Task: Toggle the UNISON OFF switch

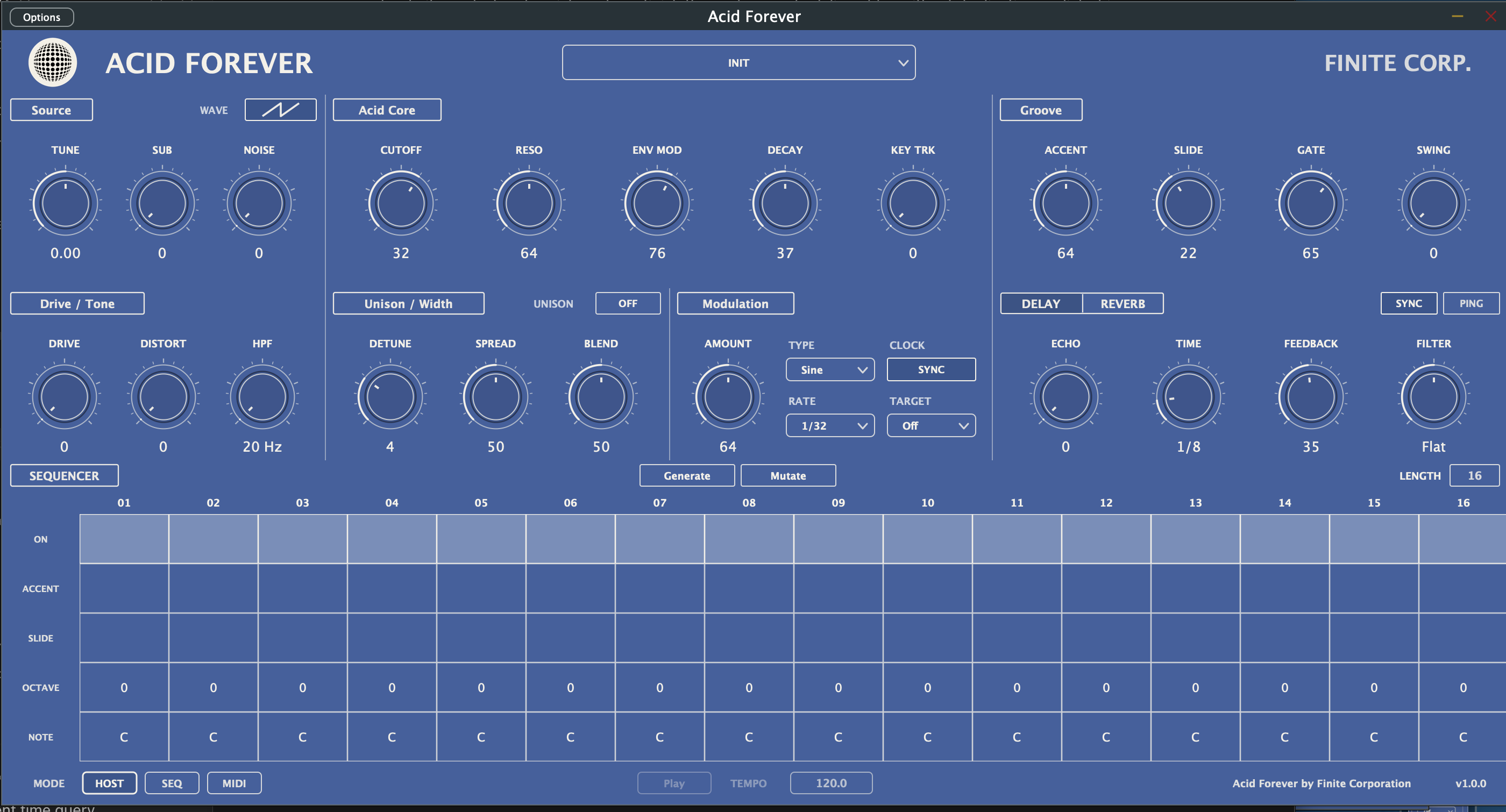Action: click(x=628, y=303)
